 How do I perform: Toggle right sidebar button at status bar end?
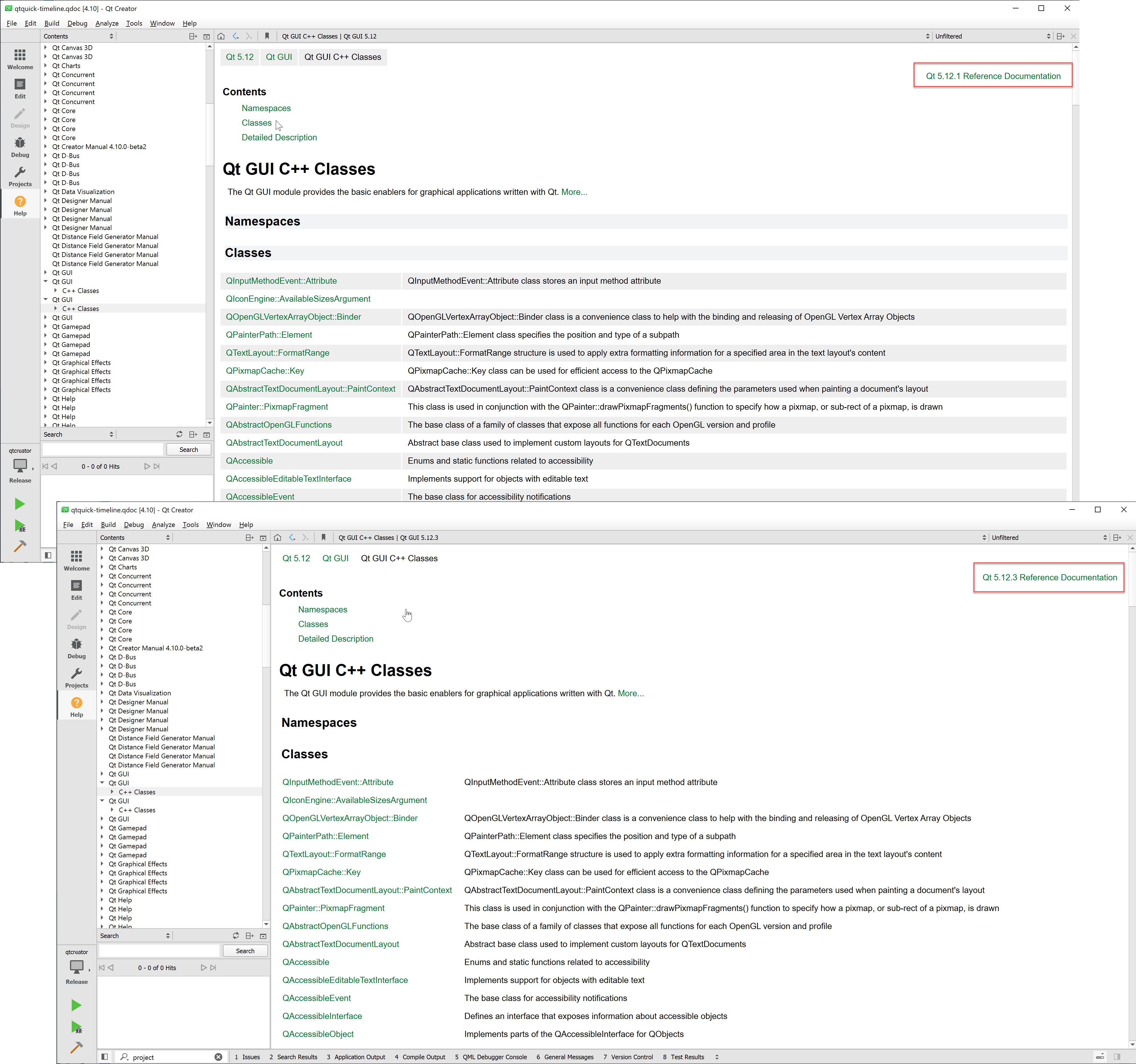tap(1117, 1057)
